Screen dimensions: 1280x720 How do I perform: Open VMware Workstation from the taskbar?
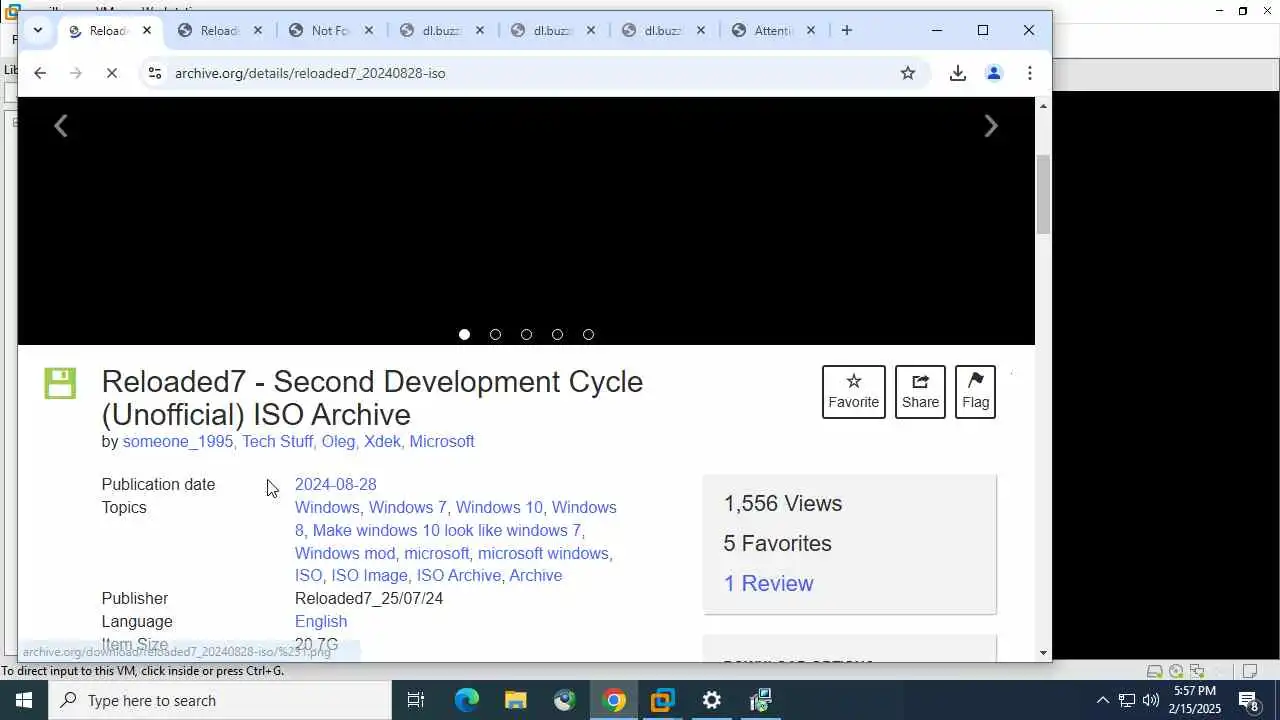[x=663, y=700]
